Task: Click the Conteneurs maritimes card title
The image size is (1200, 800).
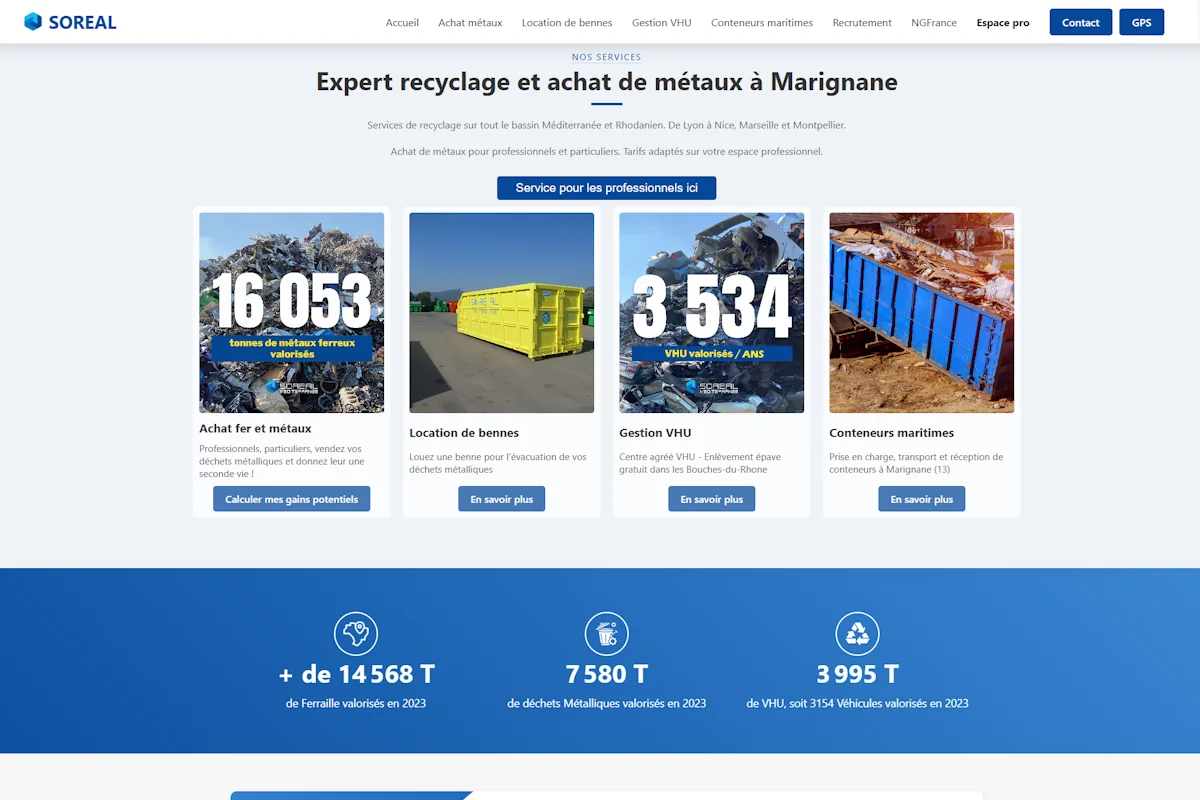Action: tap(892, 433)
